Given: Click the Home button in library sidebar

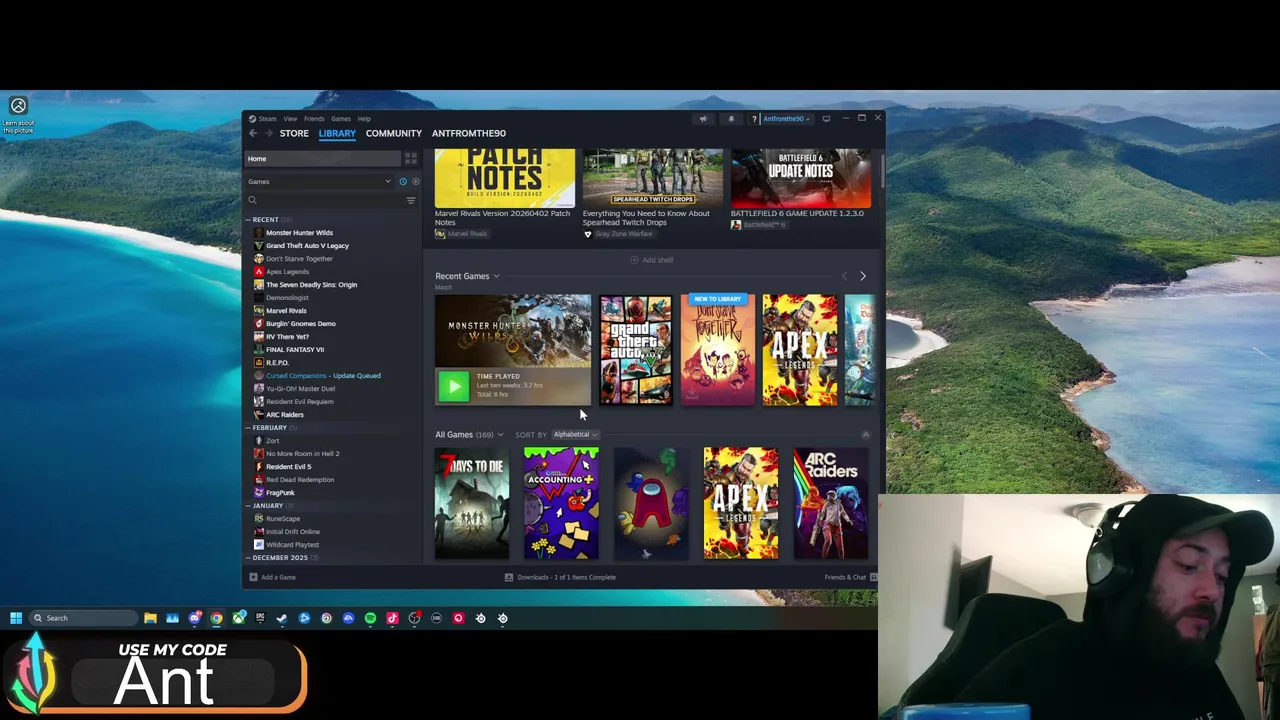Looking at the screenshot, I should [x=323, y=159].
